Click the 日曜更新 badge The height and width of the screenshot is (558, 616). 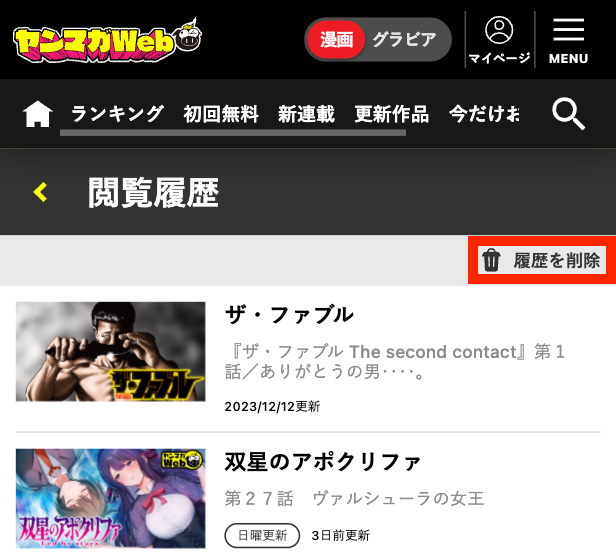[262, 535]
